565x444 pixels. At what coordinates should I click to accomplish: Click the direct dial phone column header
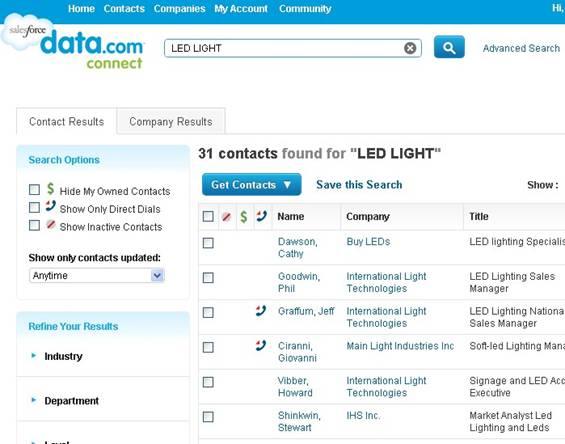pyautogui.click(x=262, y=216)
